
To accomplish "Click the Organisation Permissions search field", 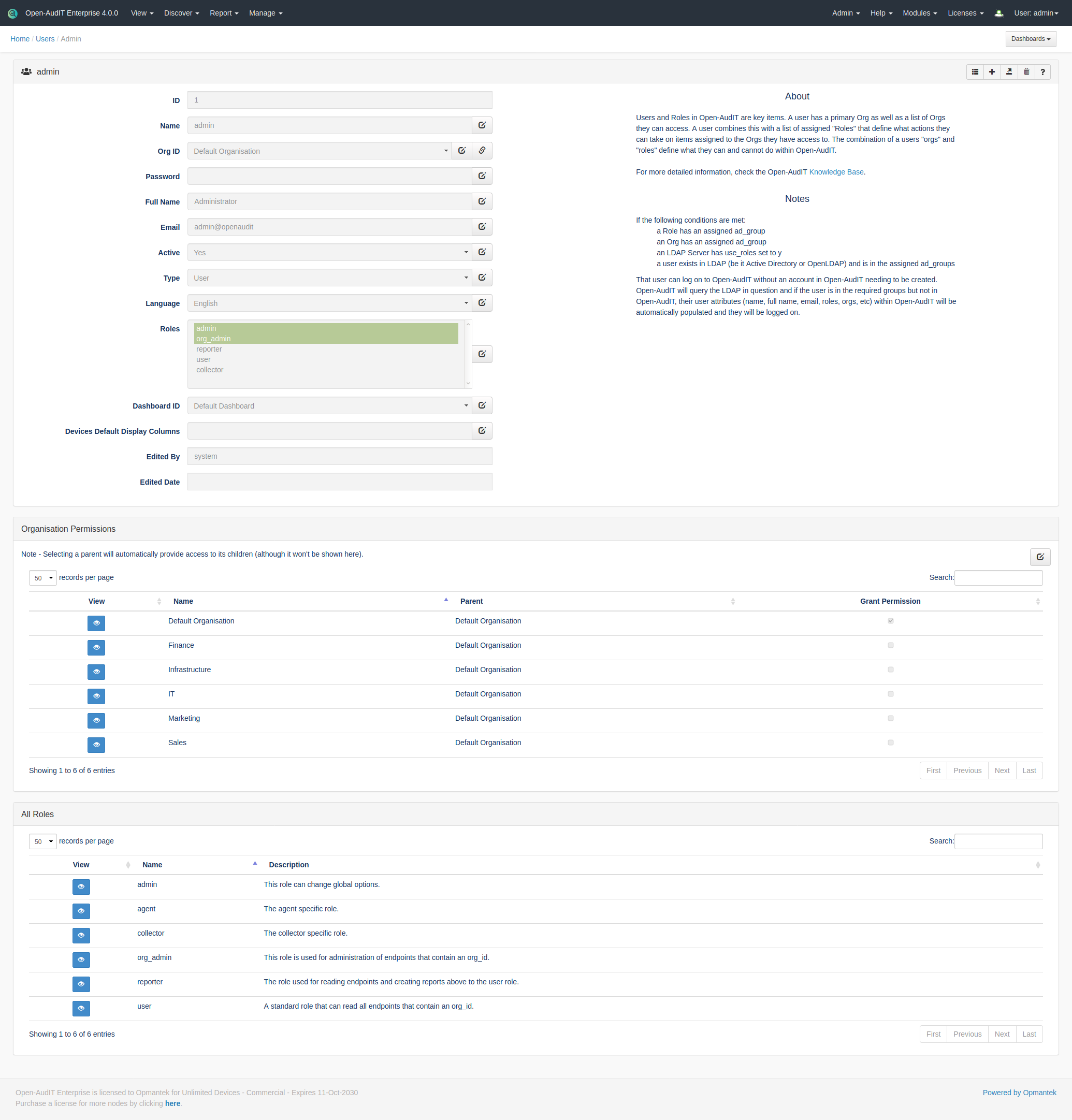I will 998,578.
